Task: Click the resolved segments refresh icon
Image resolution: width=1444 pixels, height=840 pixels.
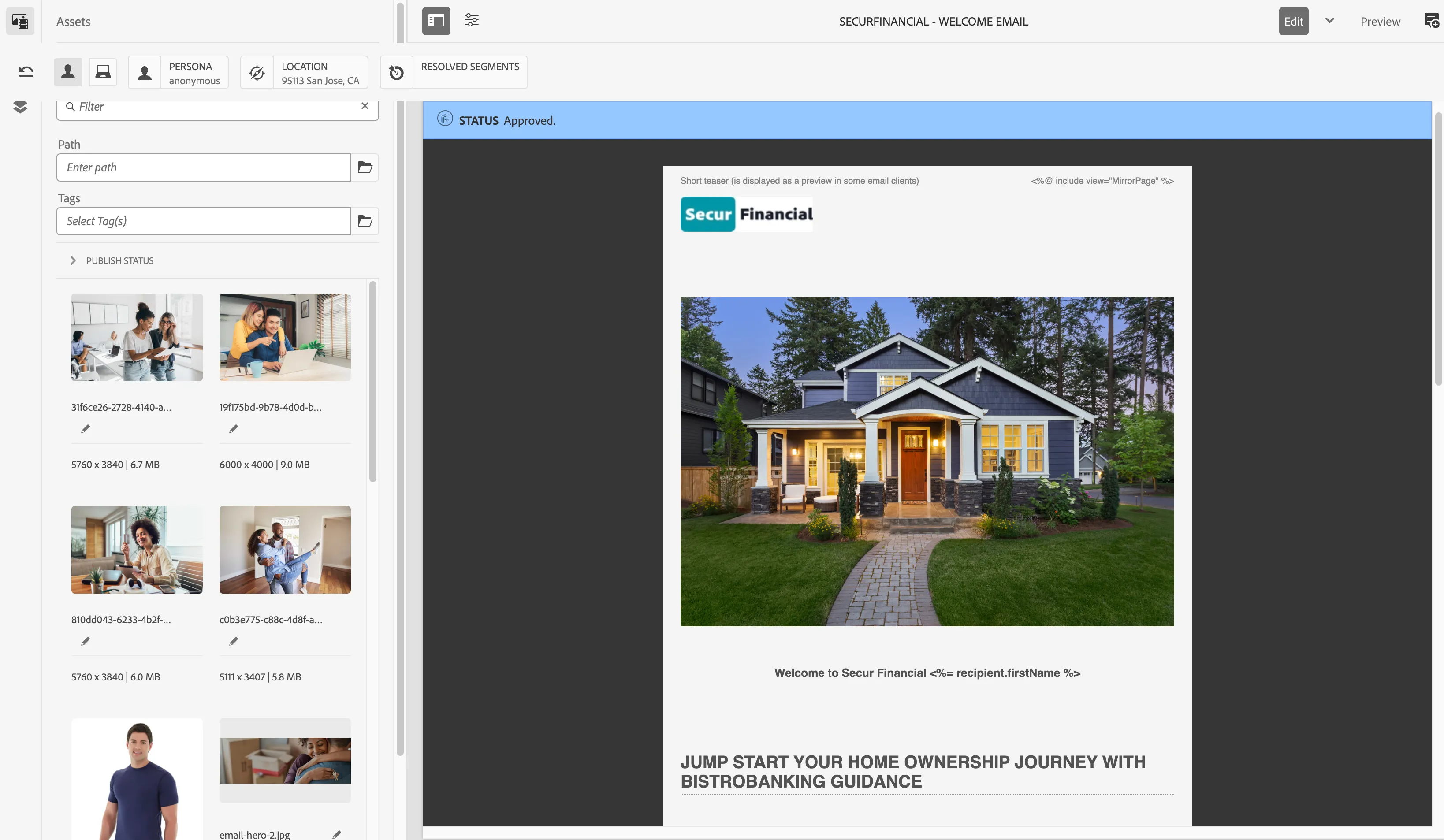Action: [397, 72]
